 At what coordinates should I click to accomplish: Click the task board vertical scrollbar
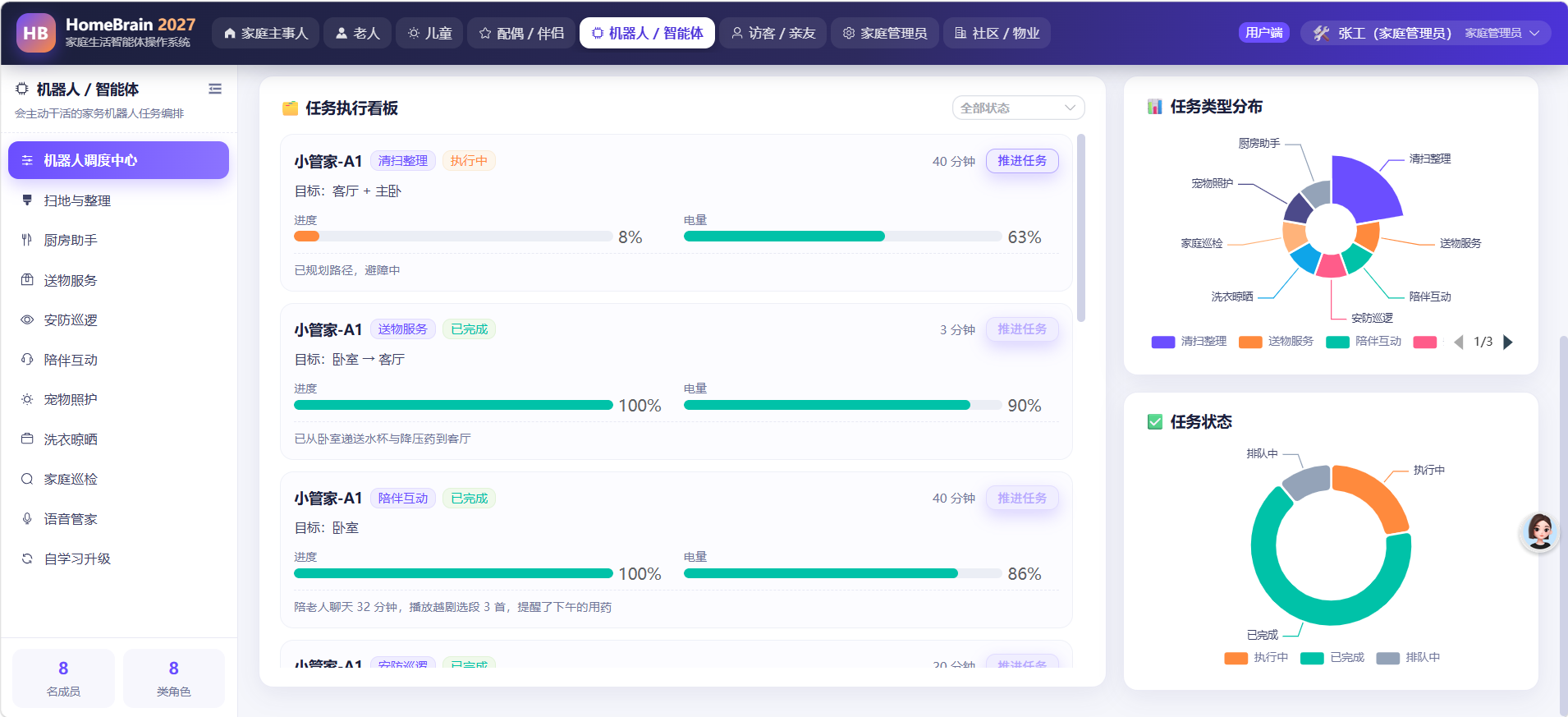click(x=1081, y=228)
